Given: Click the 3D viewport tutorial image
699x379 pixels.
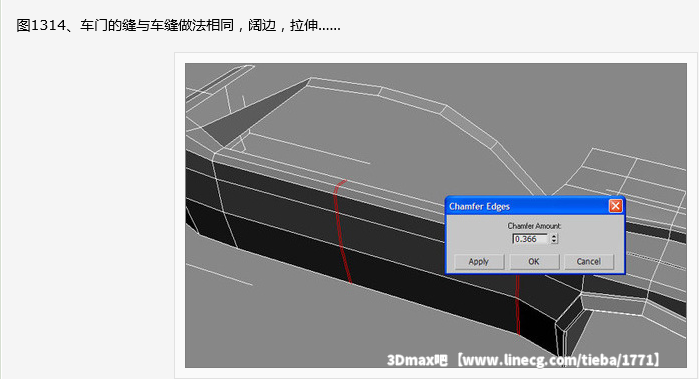Looking at the screenshot, I should point(436,215).
